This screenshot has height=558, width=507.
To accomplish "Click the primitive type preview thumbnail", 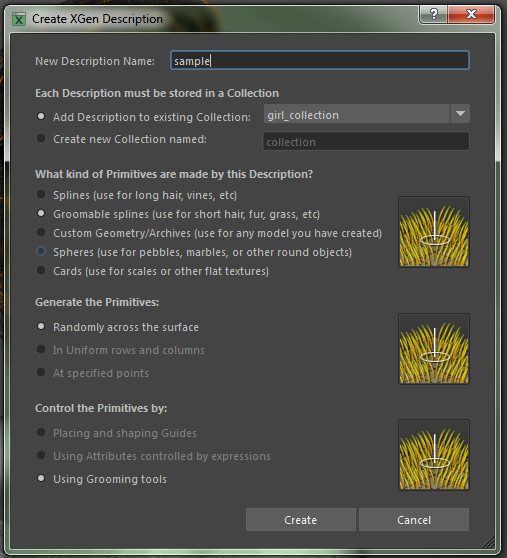I will [x=434, y=232].
